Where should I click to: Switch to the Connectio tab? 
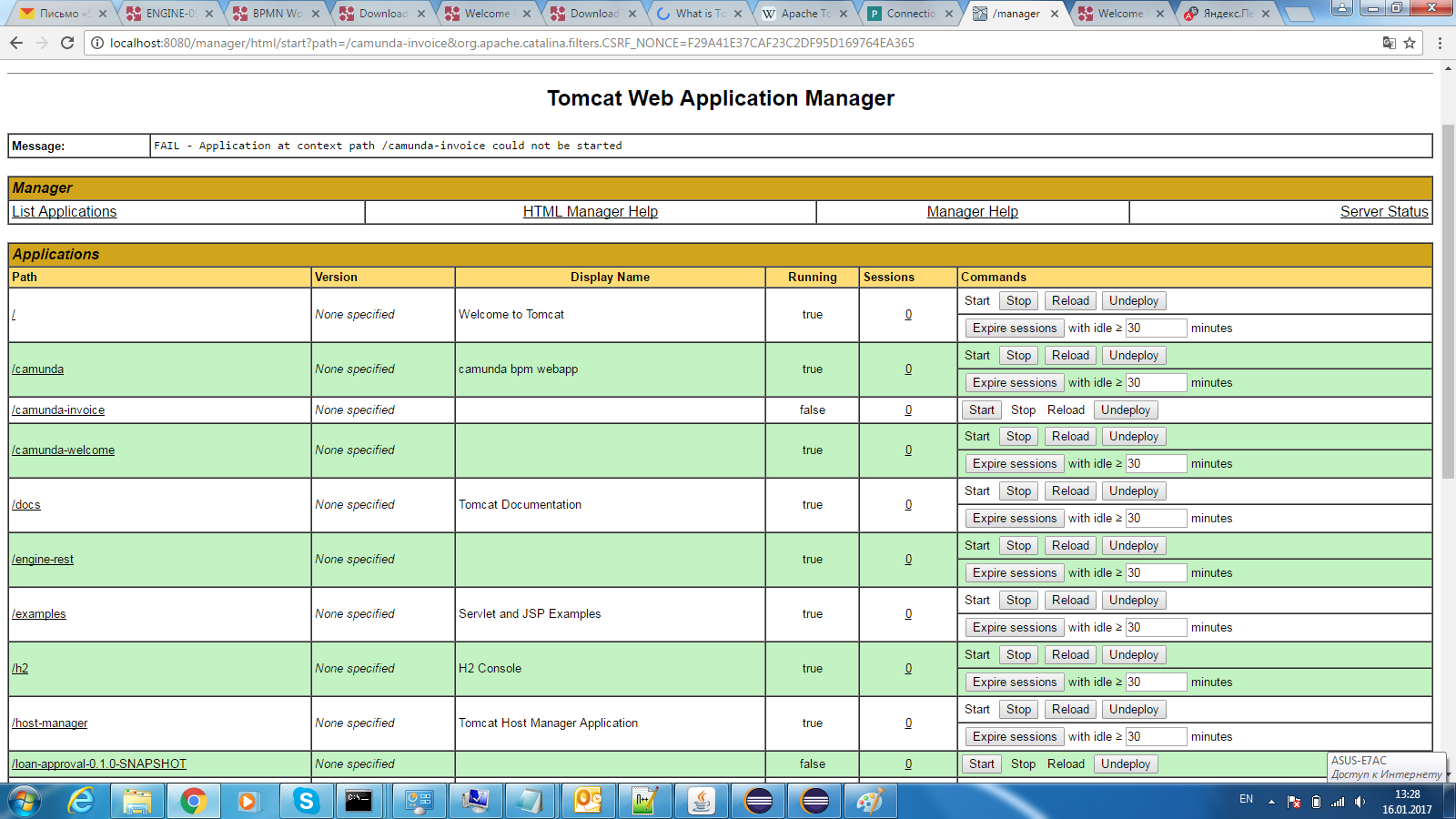click(910, 14)
